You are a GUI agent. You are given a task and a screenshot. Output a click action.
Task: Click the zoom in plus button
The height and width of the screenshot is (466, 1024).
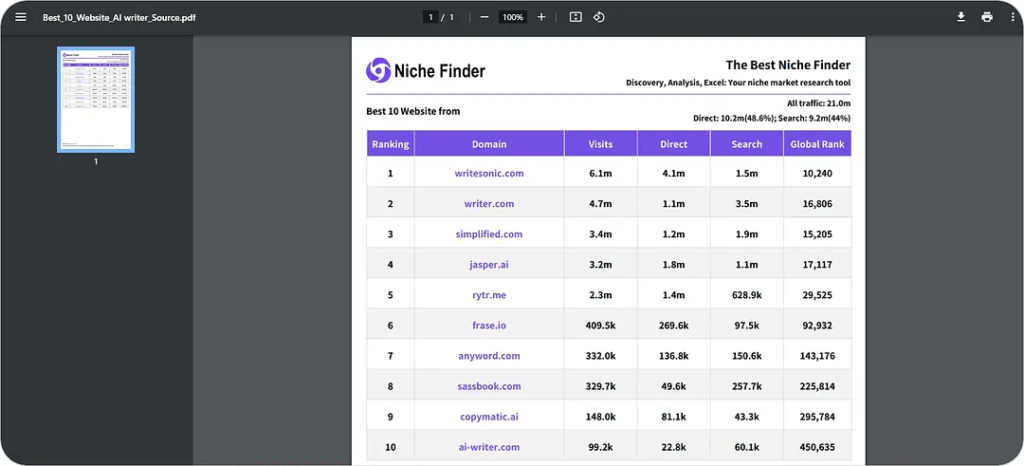tap(541, 17)
